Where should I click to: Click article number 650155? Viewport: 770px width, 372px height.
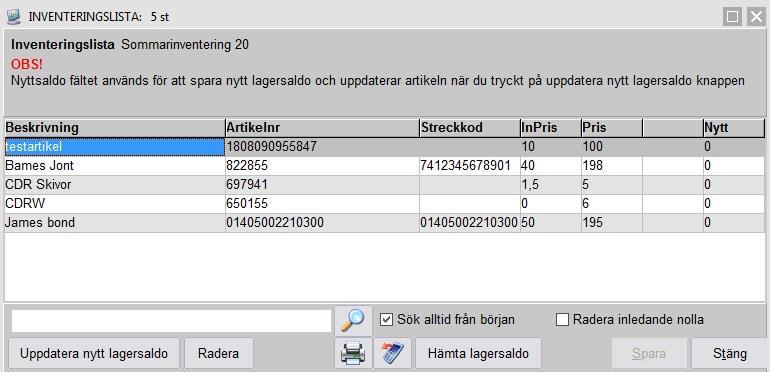tap(247, 204)
